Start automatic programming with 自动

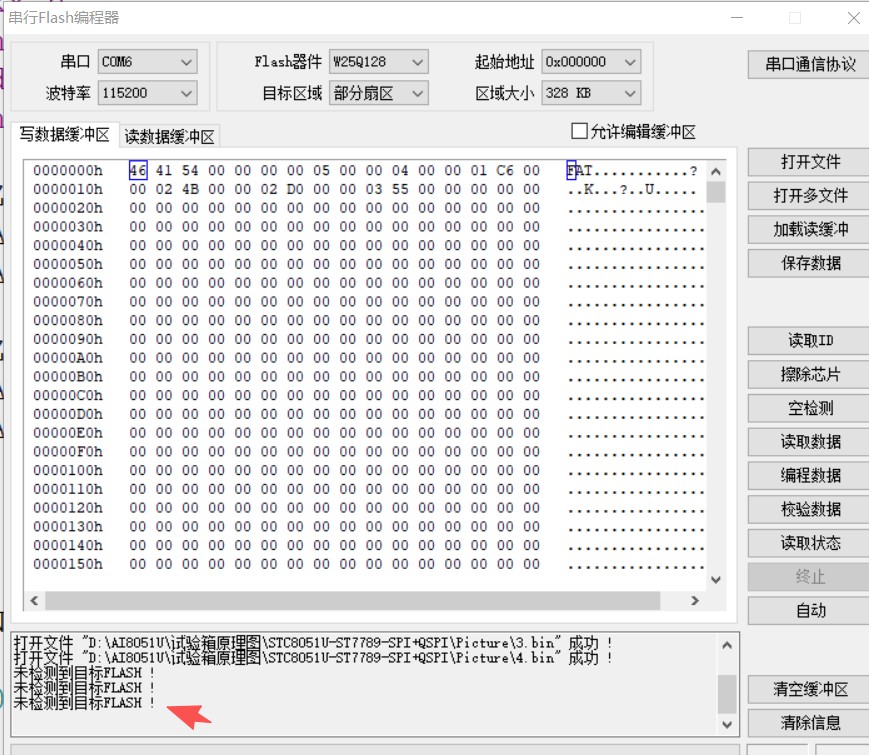[x=806, y=610]
